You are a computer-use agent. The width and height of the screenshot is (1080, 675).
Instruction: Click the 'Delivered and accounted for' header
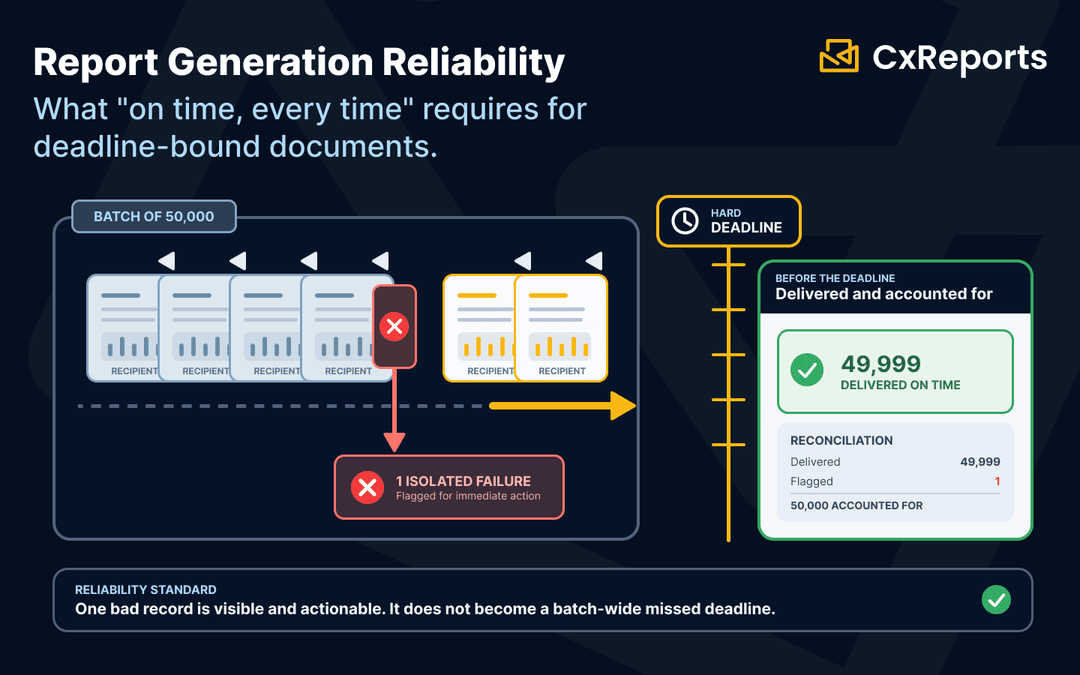[884, 294]
